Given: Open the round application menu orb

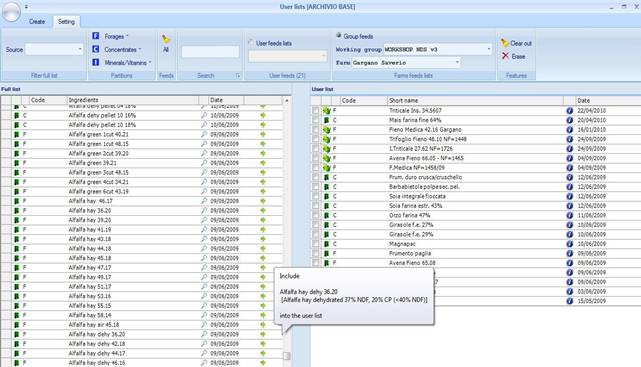Looking at the screenshot, I should pos(11,11).
